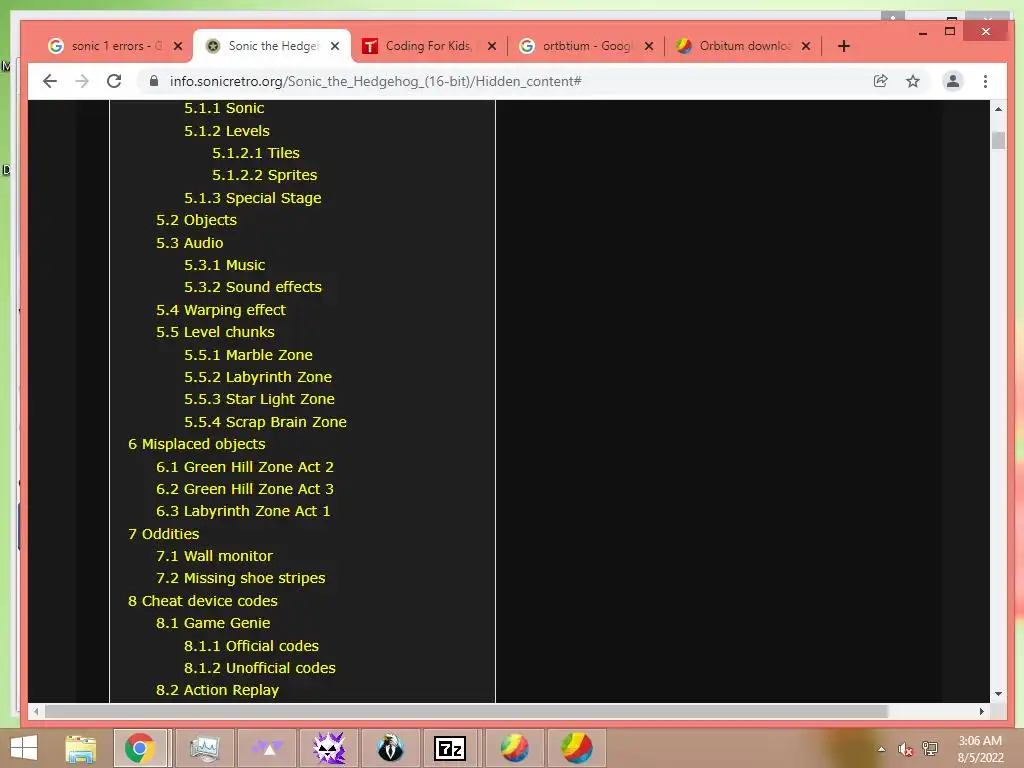Viewport: 1024px width, 768px height.
Task: Close the 'Coding For Kids' tab
Action: [x=492, y=46]
